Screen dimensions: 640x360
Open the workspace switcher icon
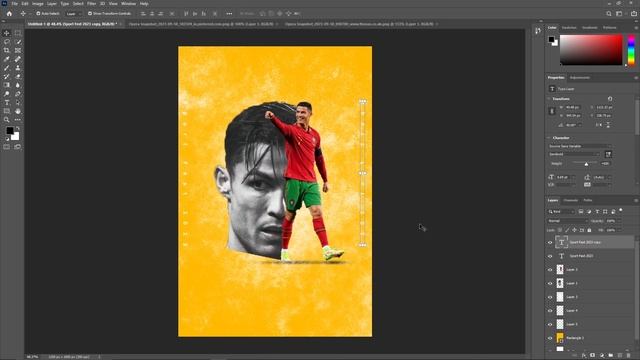[x=619, y=13]
